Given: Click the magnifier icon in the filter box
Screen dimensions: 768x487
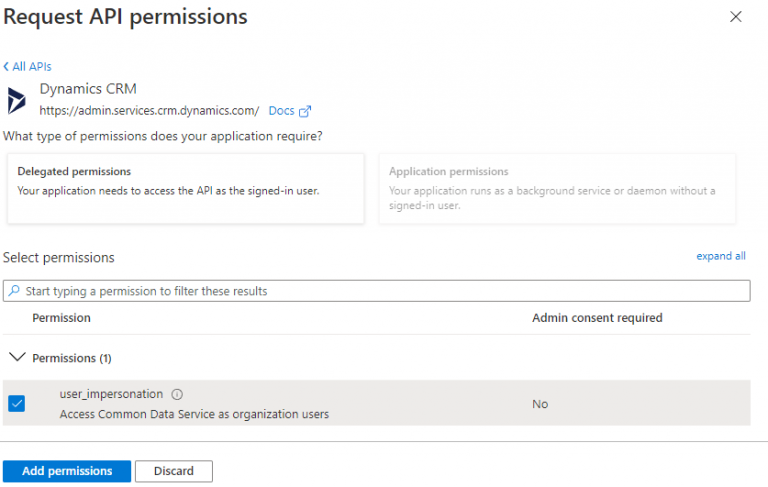Looking at the screenshot, I should pyautogui.click(x=13, y=291).
